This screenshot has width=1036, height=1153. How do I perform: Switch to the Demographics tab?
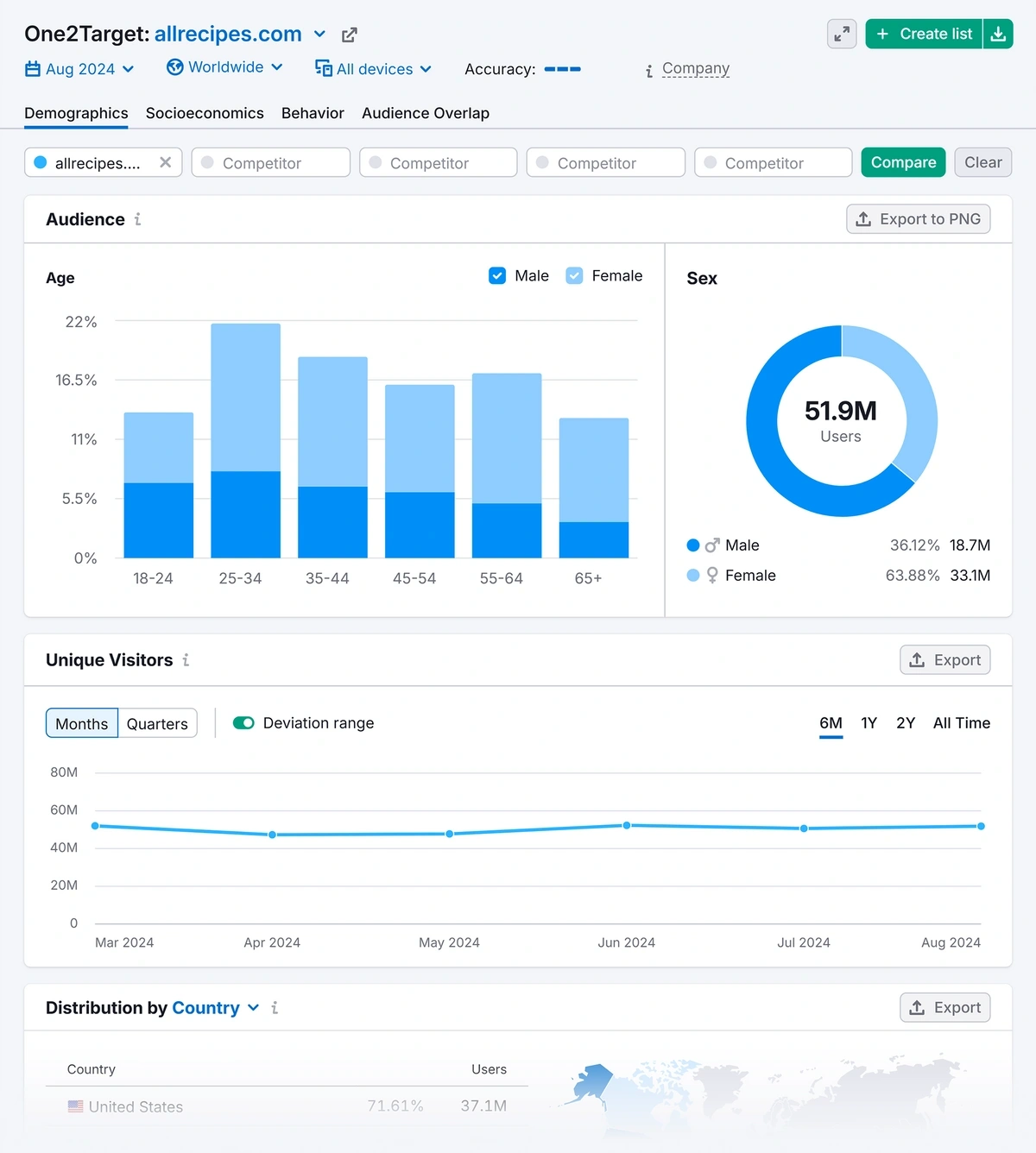coord(76,113)
